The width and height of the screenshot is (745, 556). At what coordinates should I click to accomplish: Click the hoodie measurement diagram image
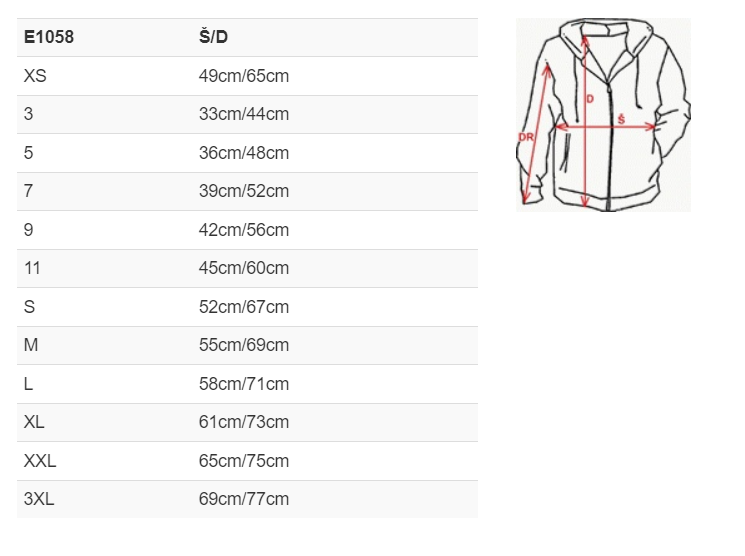click(603, 115)
